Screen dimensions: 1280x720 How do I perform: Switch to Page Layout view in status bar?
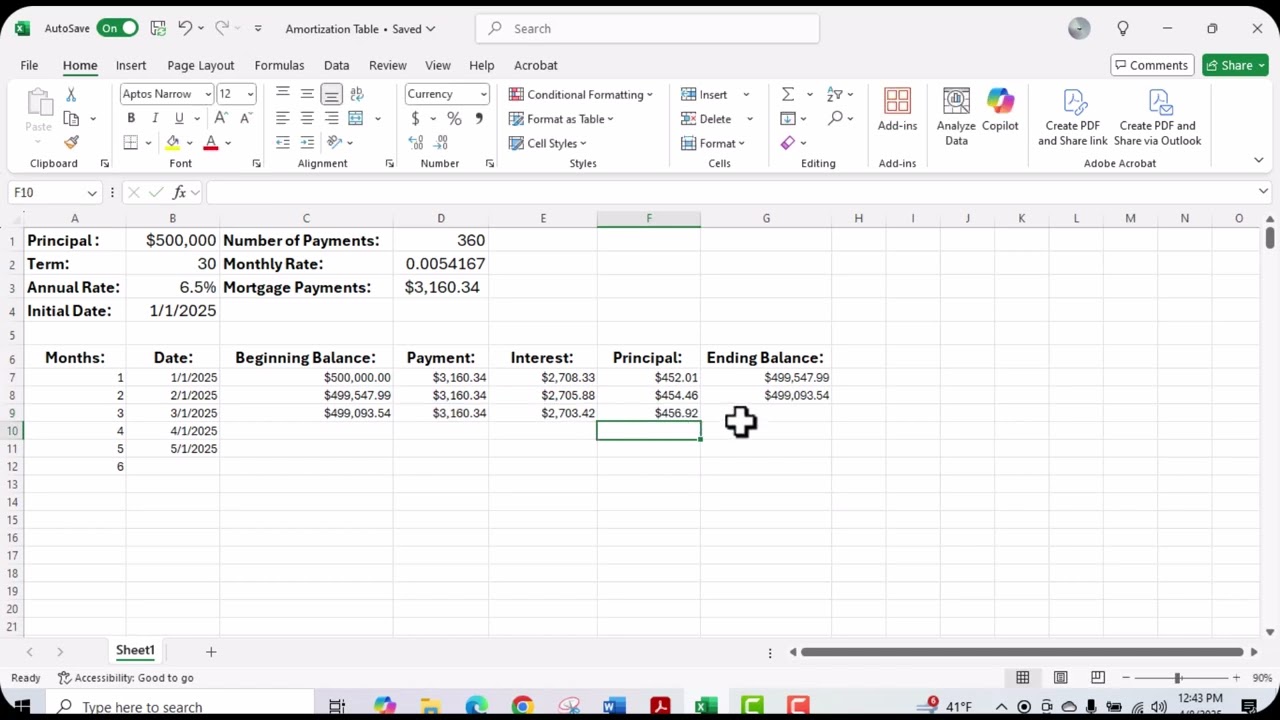[x=1060, y=678]
